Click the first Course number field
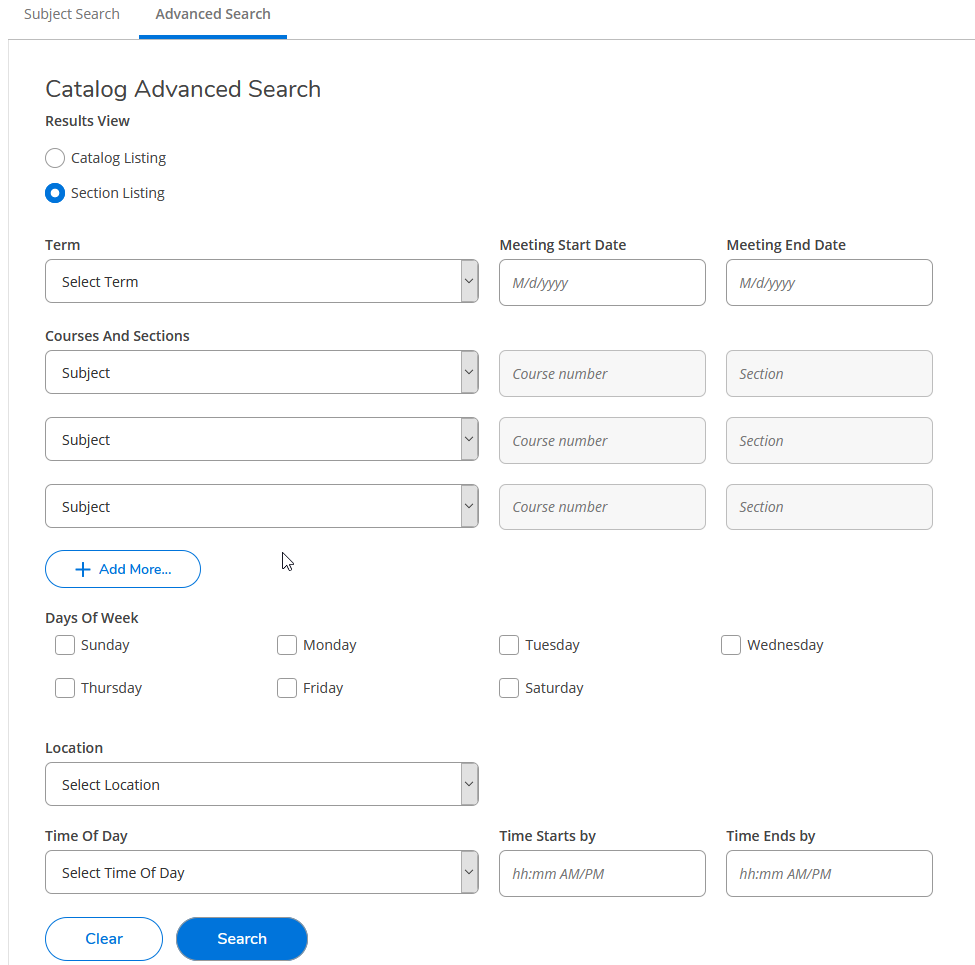The width and height of the screenshot is (975, 965). [602, 374]
